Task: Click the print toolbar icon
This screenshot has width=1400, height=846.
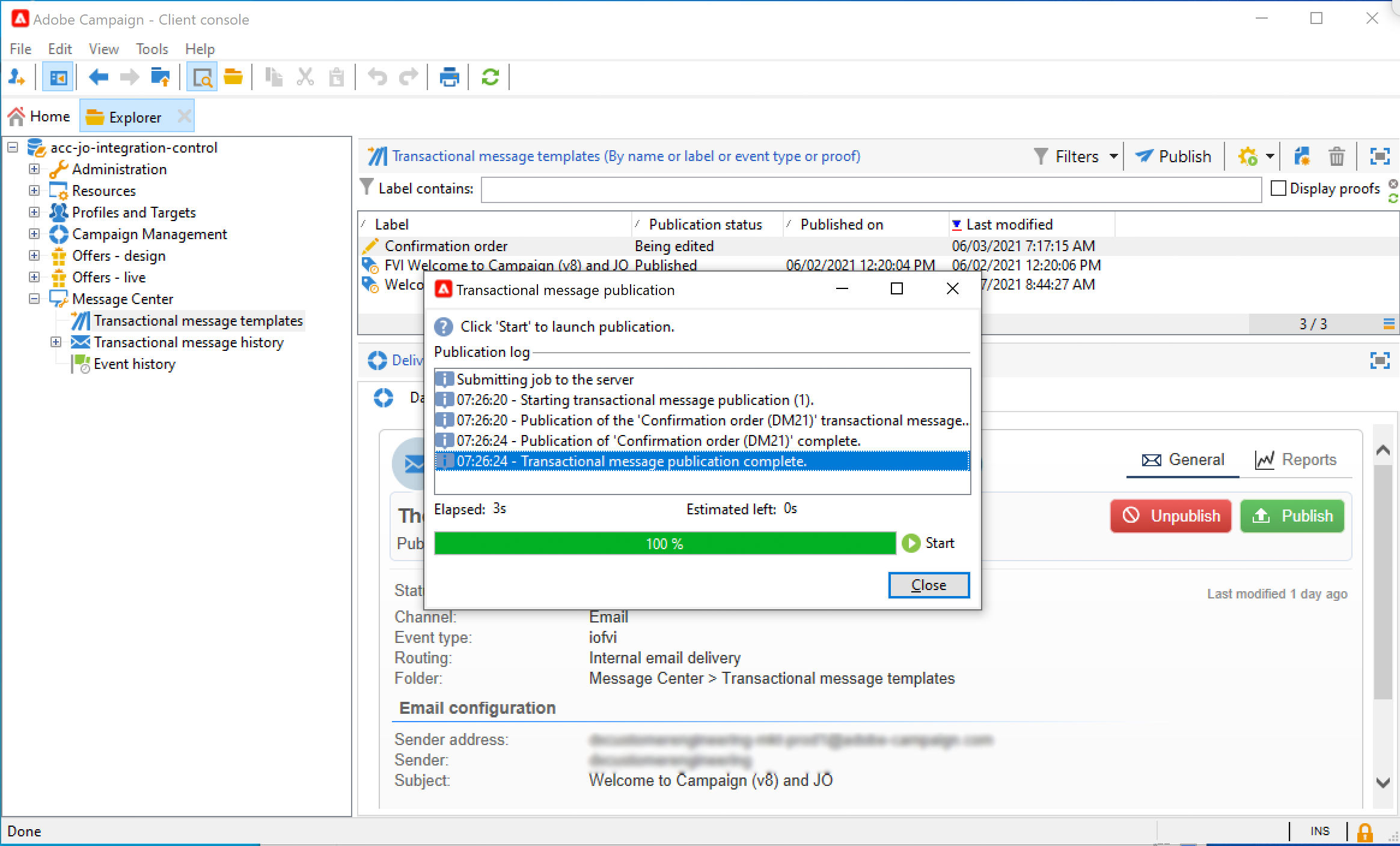Action: pos(449,77)
